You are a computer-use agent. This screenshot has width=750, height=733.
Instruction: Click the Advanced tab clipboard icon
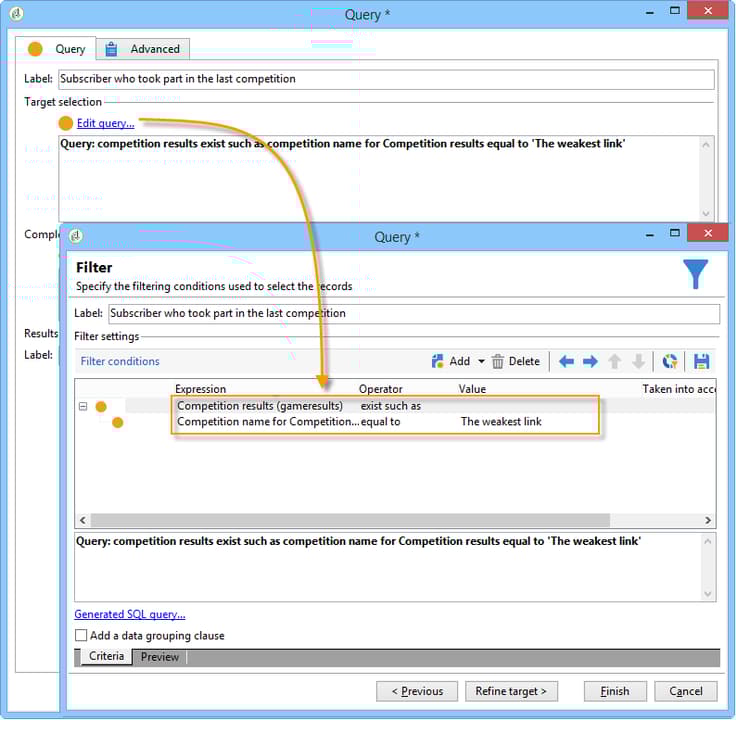coord(111,49)
